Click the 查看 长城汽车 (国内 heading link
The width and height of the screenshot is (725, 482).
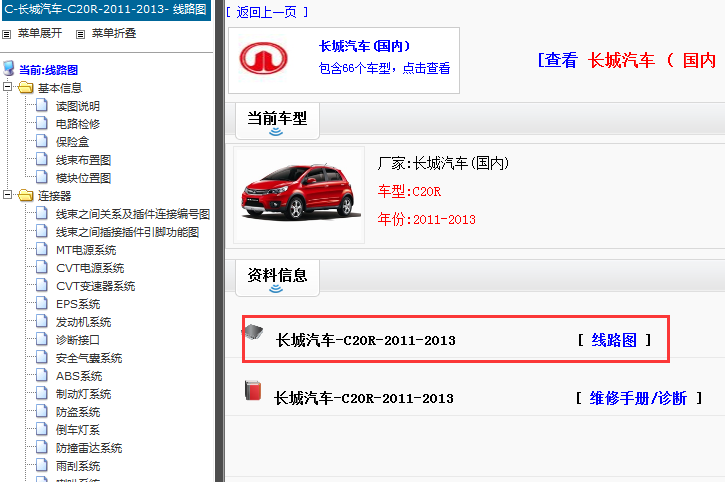point(628,60)
